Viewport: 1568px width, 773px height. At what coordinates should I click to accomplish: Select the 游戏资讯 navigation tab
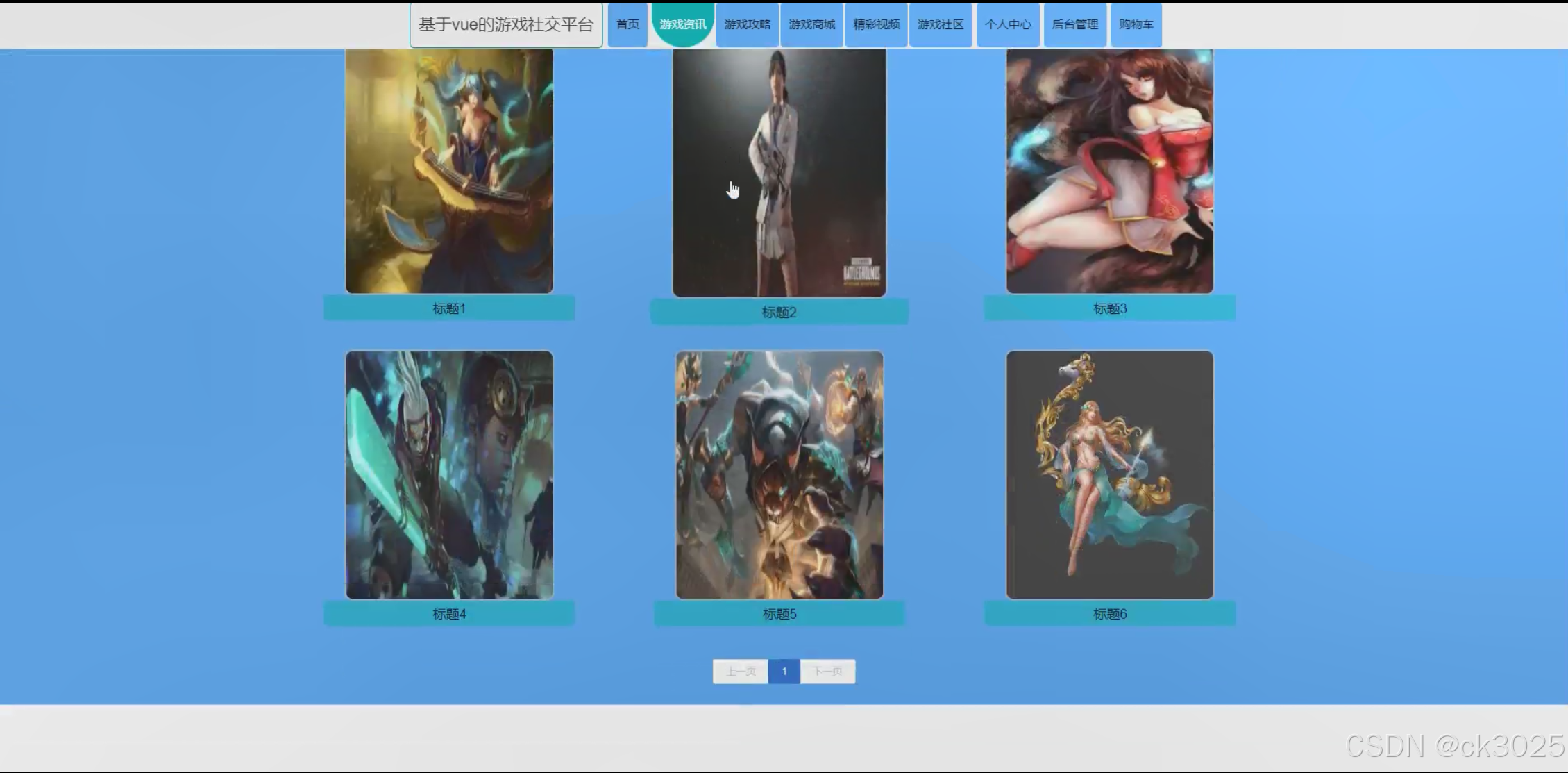(x=682, y=24)
